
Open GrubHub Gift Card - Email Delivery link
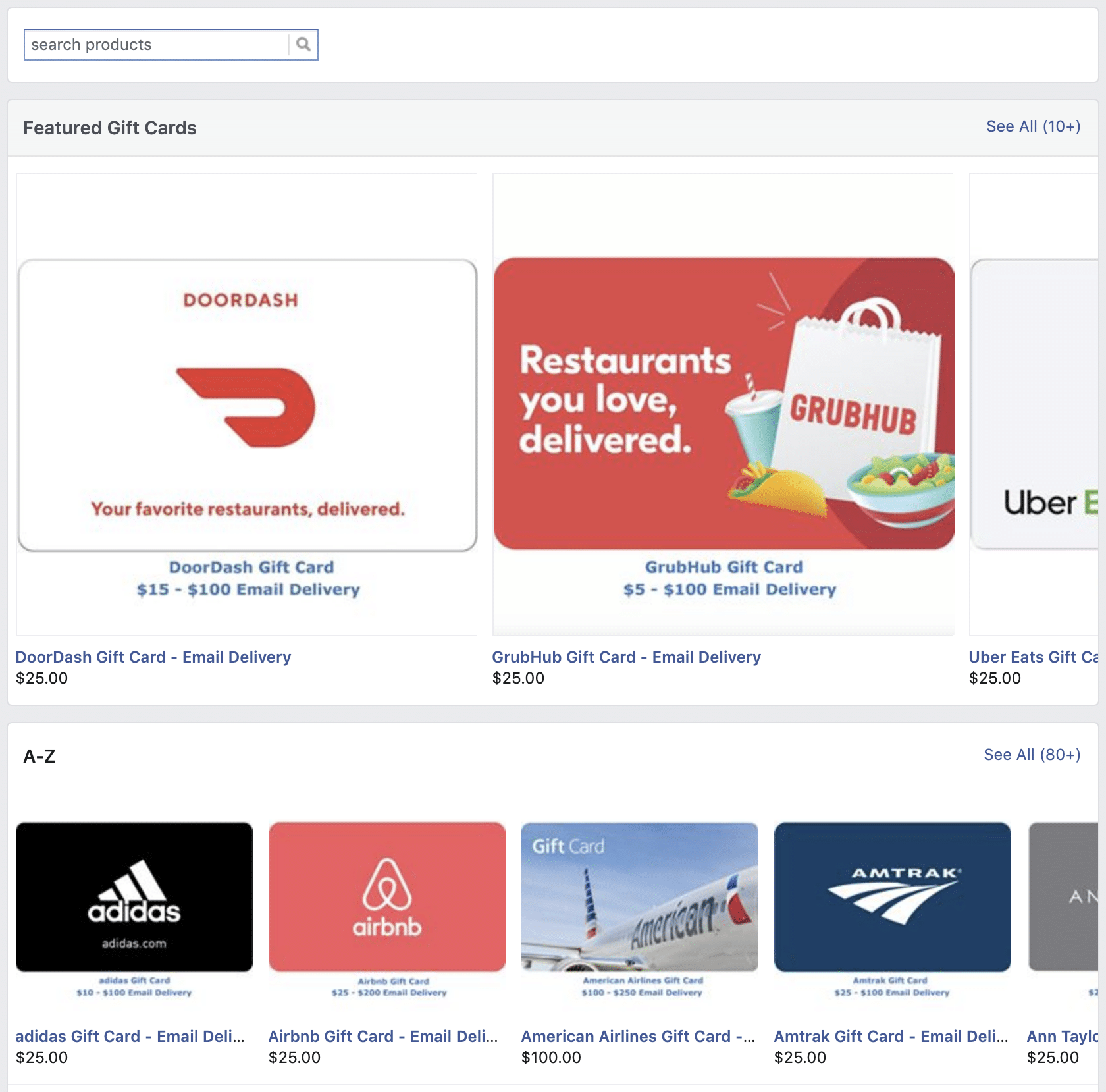tap(626, 657)
